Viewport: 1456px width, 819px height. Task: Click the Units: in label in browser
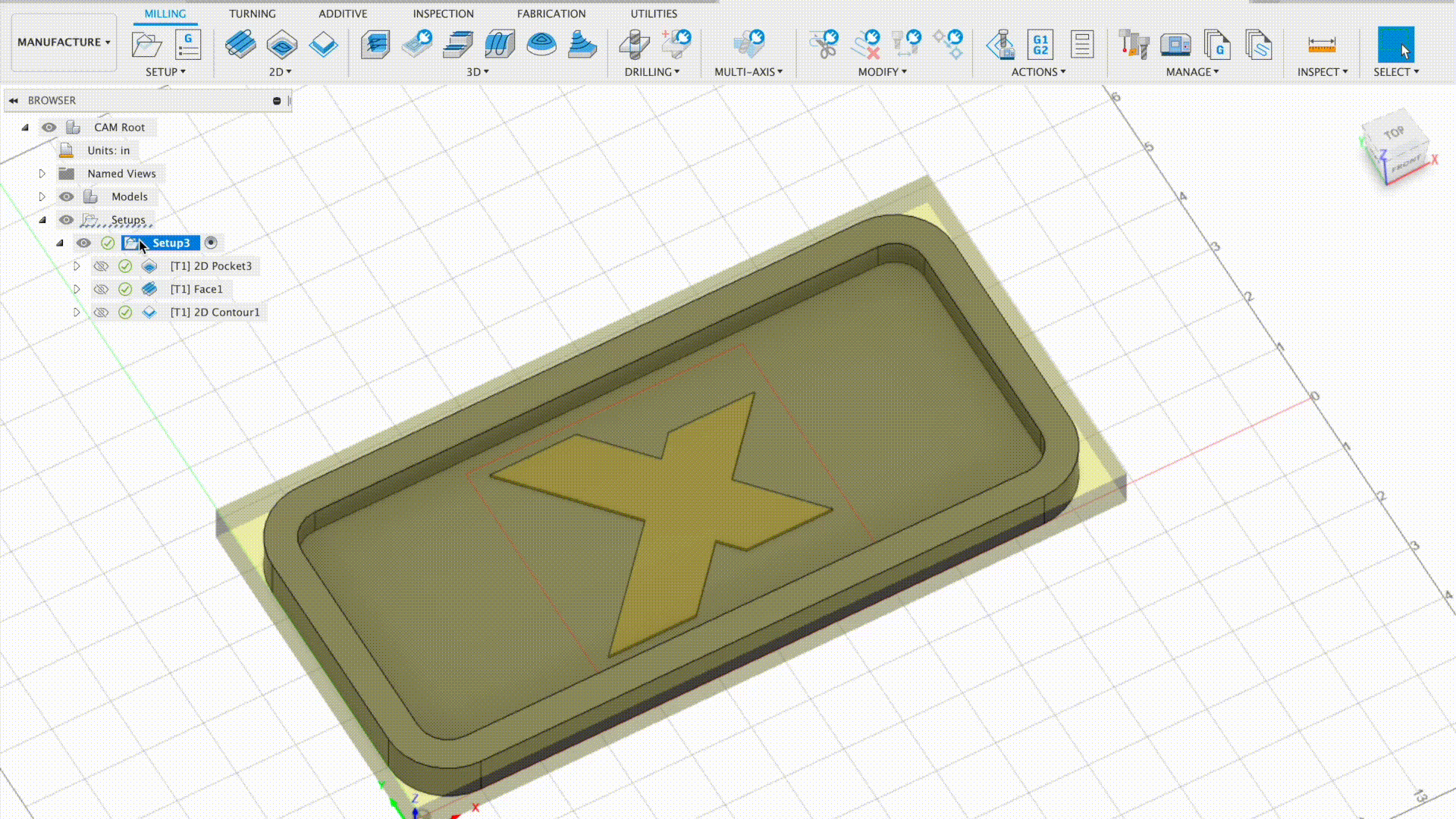(108, 150)
